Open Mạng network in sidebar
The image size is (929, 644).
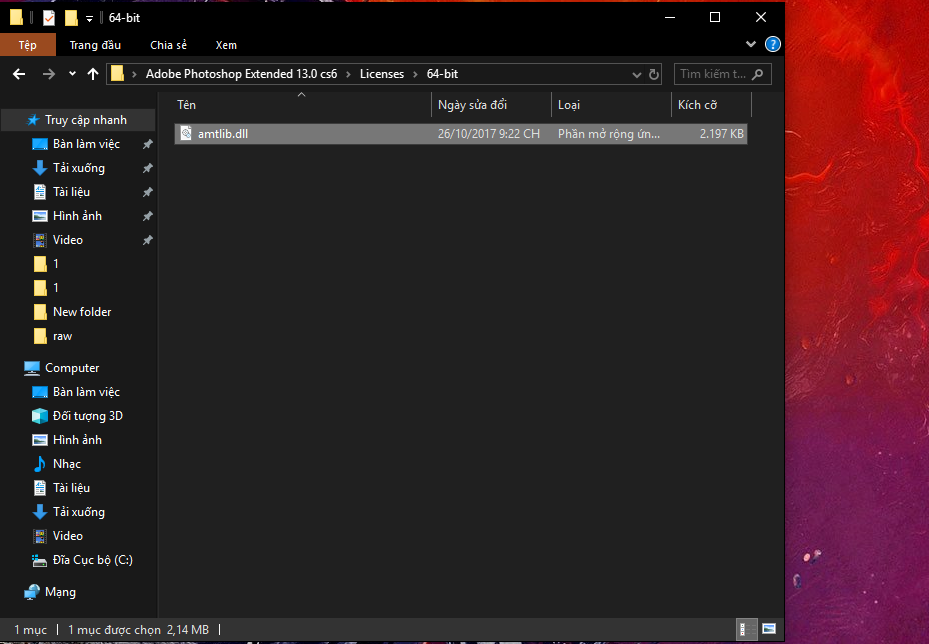[x=60, y=592]
